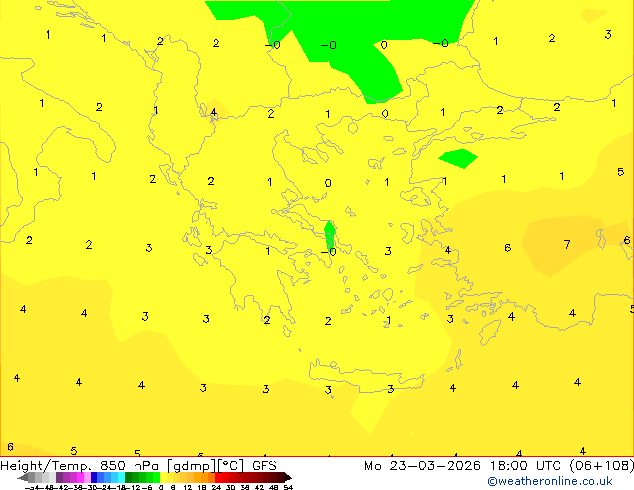
Task: Click the gray arrow end of the legend
Action: 23,477
